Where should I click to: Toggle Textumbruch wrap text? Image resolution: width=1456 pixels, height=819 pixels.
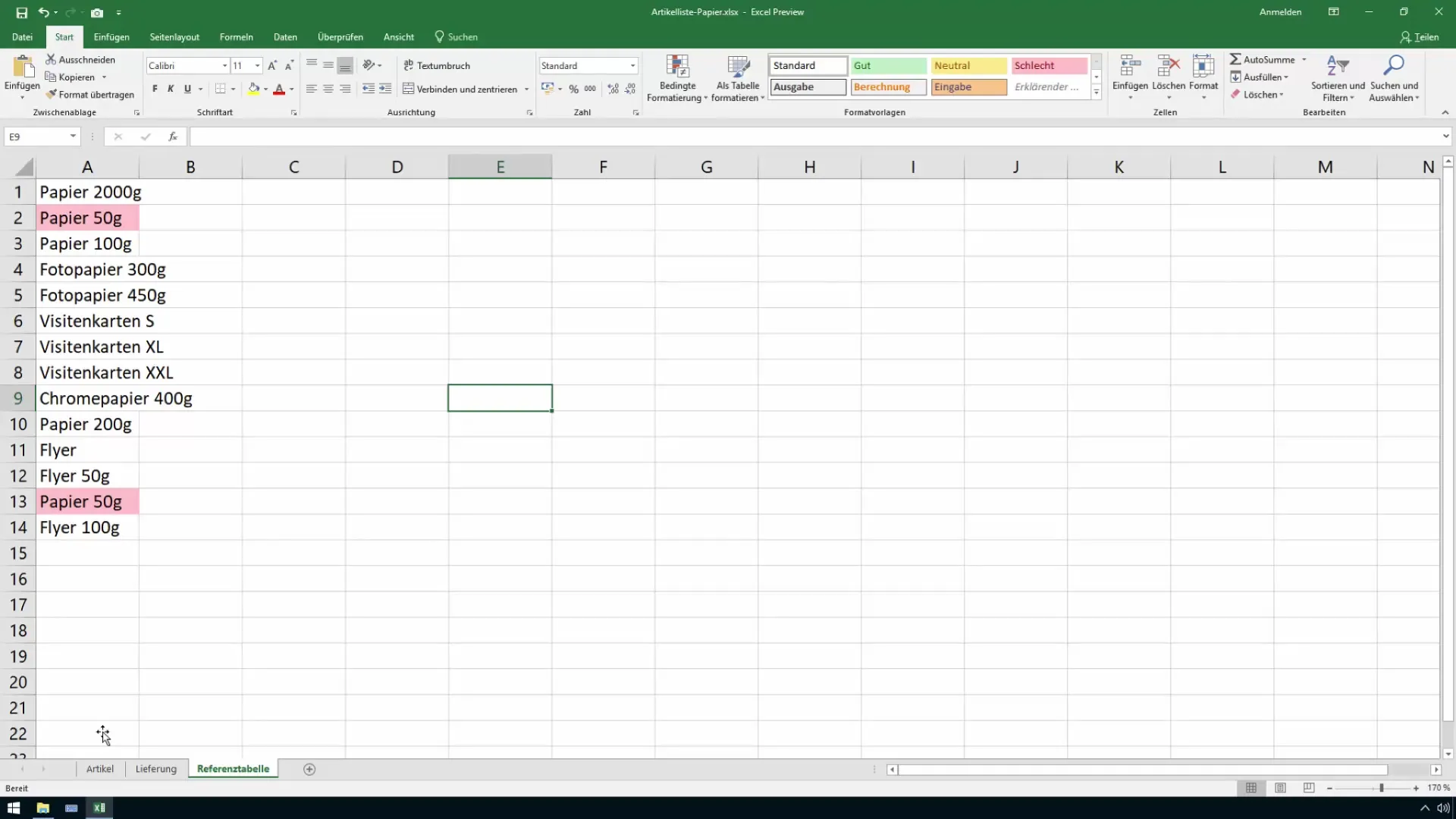coord(437,66)
